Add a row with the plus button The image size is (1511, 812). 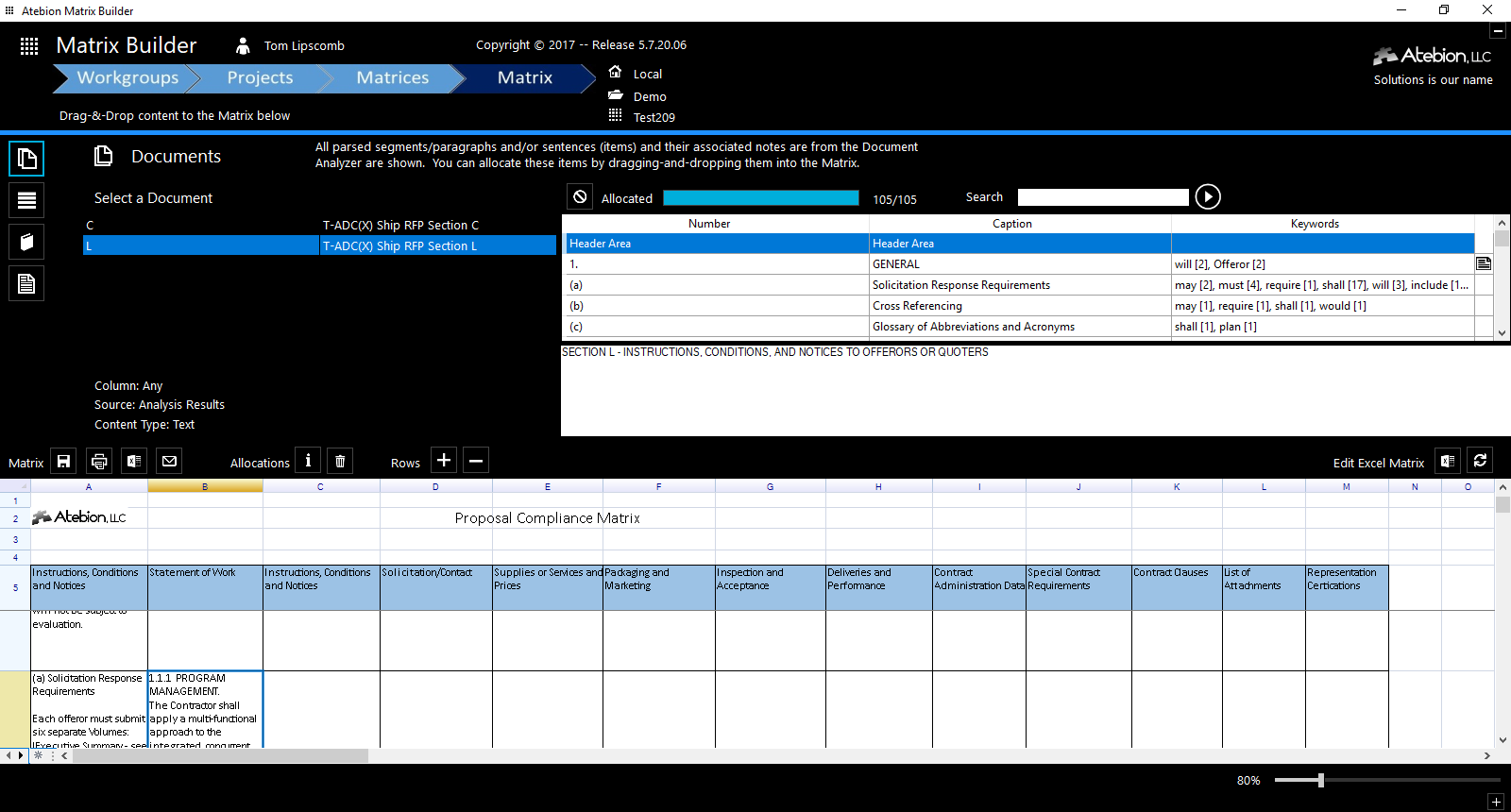click(444, 460)
